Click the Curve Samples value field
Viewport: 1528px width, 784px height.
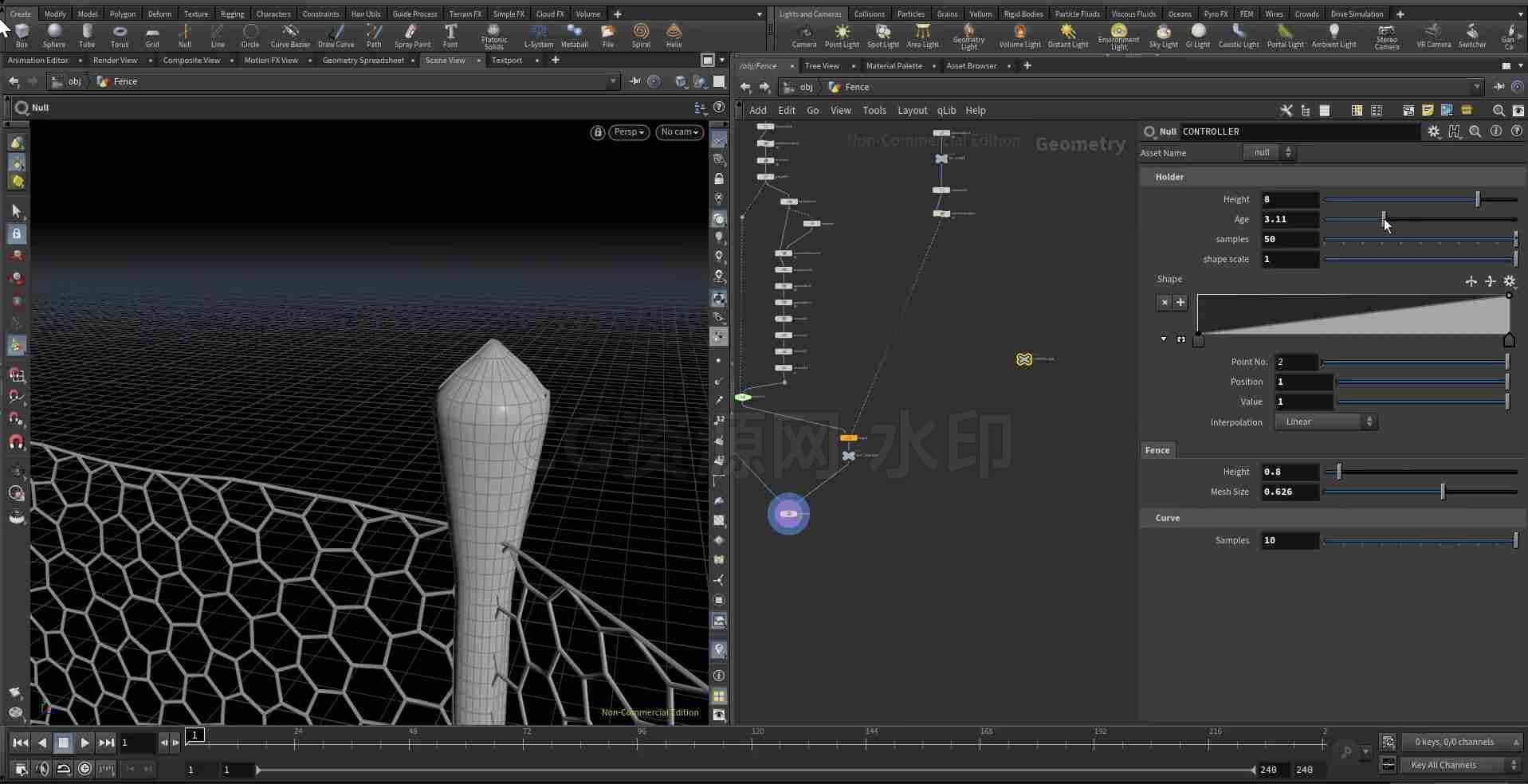1289,540
